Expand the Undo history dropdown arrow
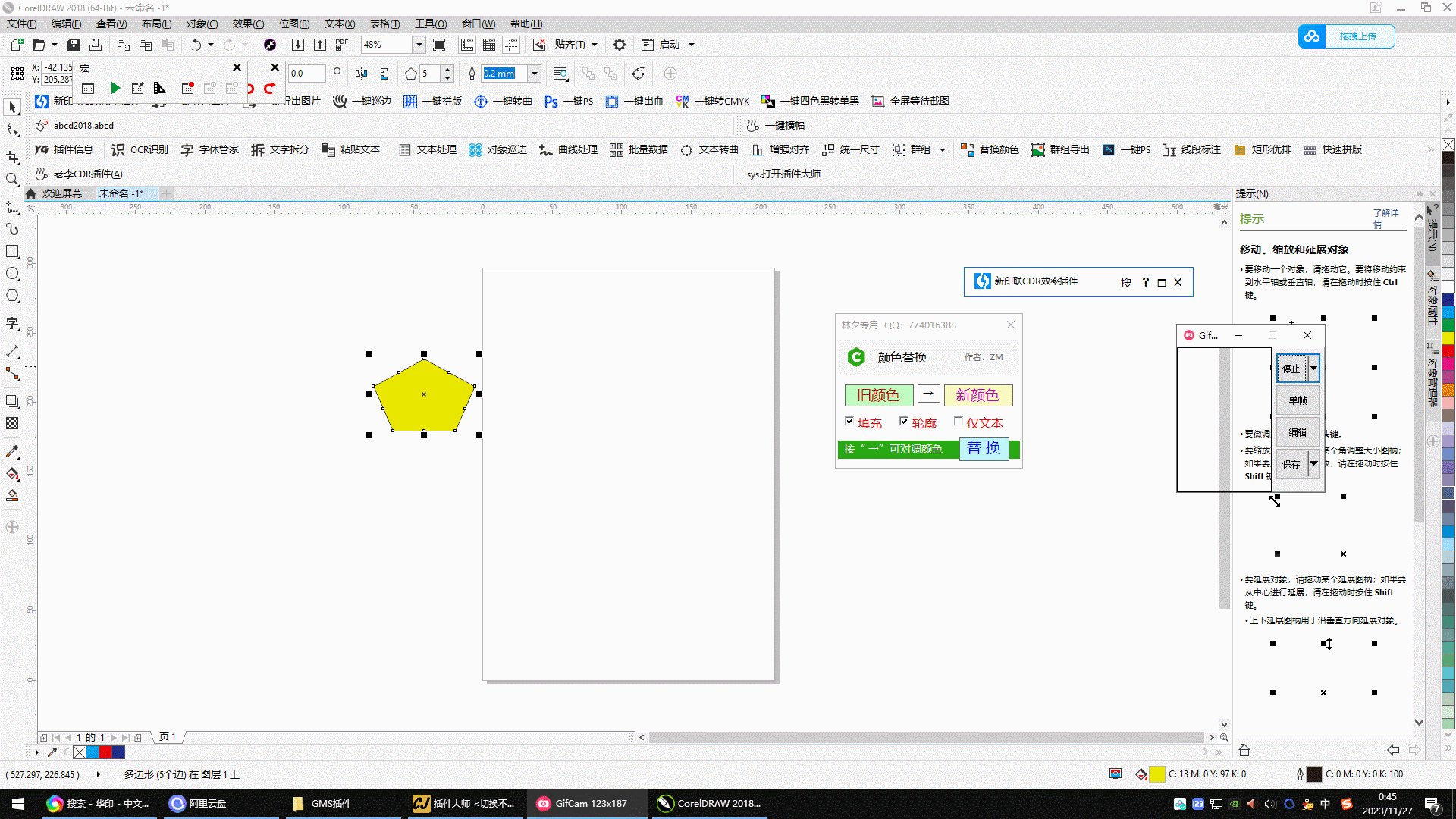The width and height of the screenshot is (1456, 819). point(211,45)
